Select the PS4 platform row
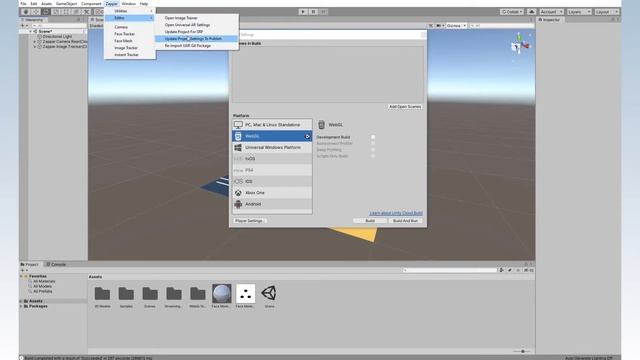This screenshot has height=360, width=640. [272, 170]
